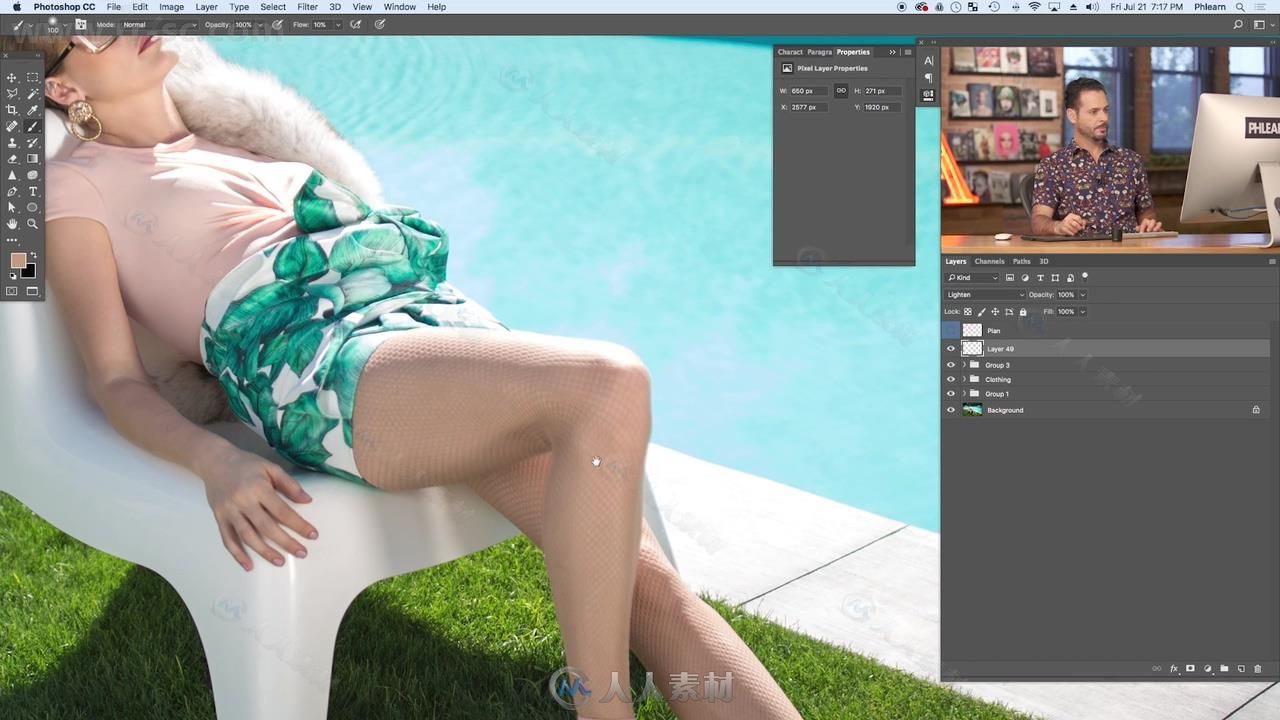This screenshot has width=1280, height=720.
Task: Select the Eyedropper tool
Action: 33,110
